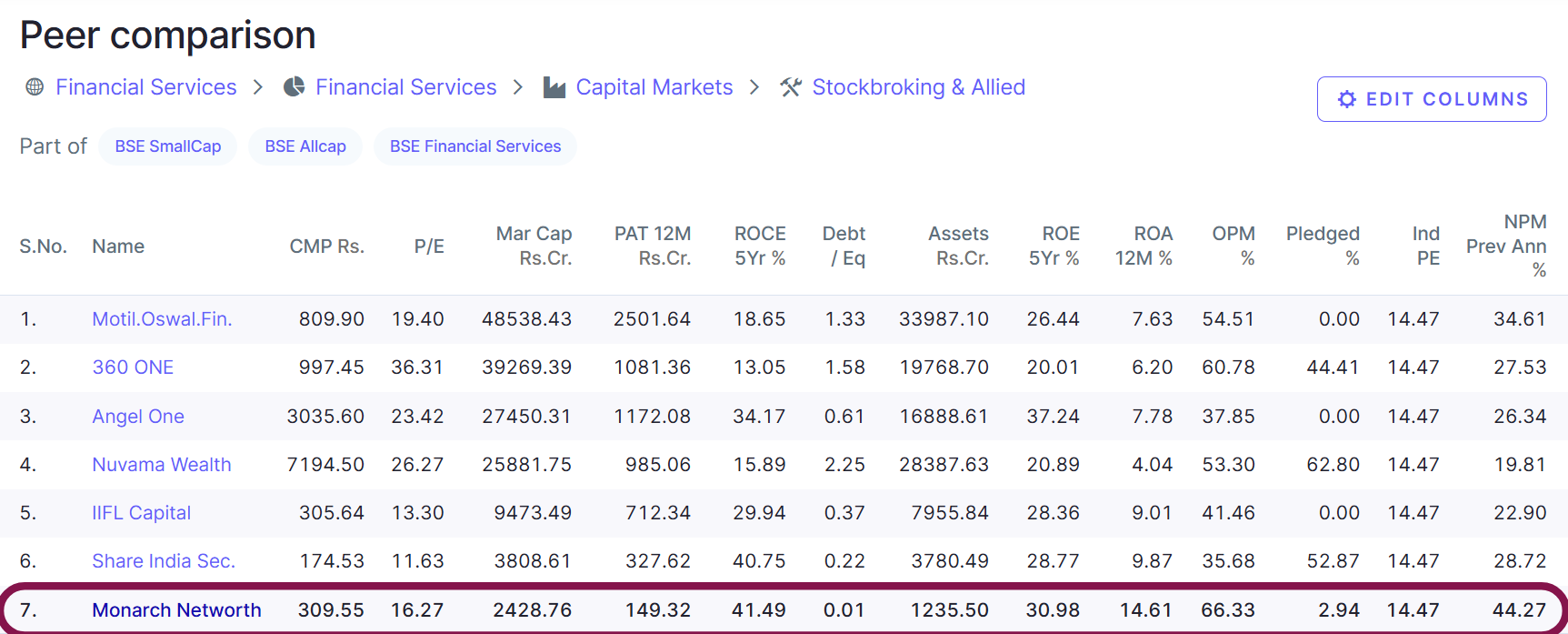Click Monarch Networth NPM value 44.27
The width and height of the screenshot is (1568, 634).
click(1519, 610)
